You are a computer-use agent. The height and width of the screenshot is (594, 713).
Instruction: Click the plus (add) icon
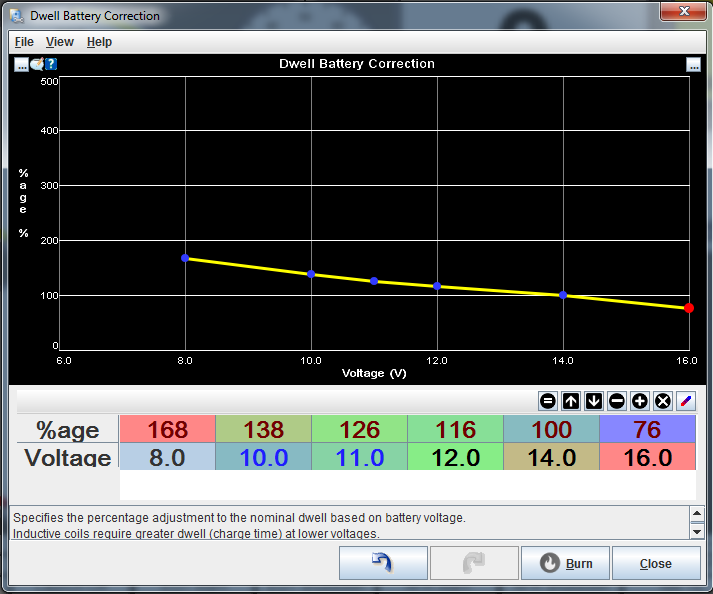tap(640, 401)
